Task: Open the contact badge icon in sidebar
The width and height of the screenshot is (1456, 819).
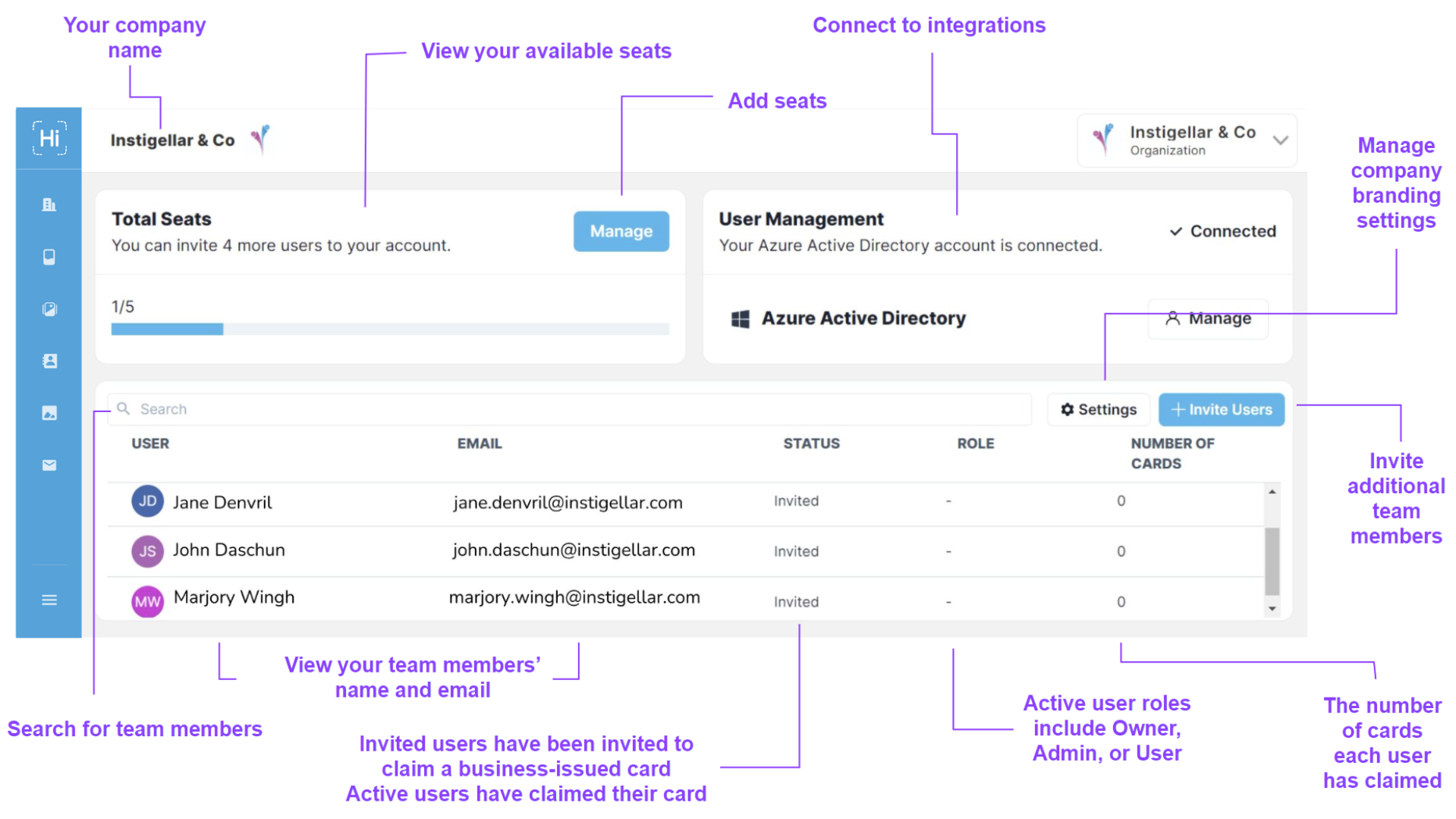Action: [49, 361]
